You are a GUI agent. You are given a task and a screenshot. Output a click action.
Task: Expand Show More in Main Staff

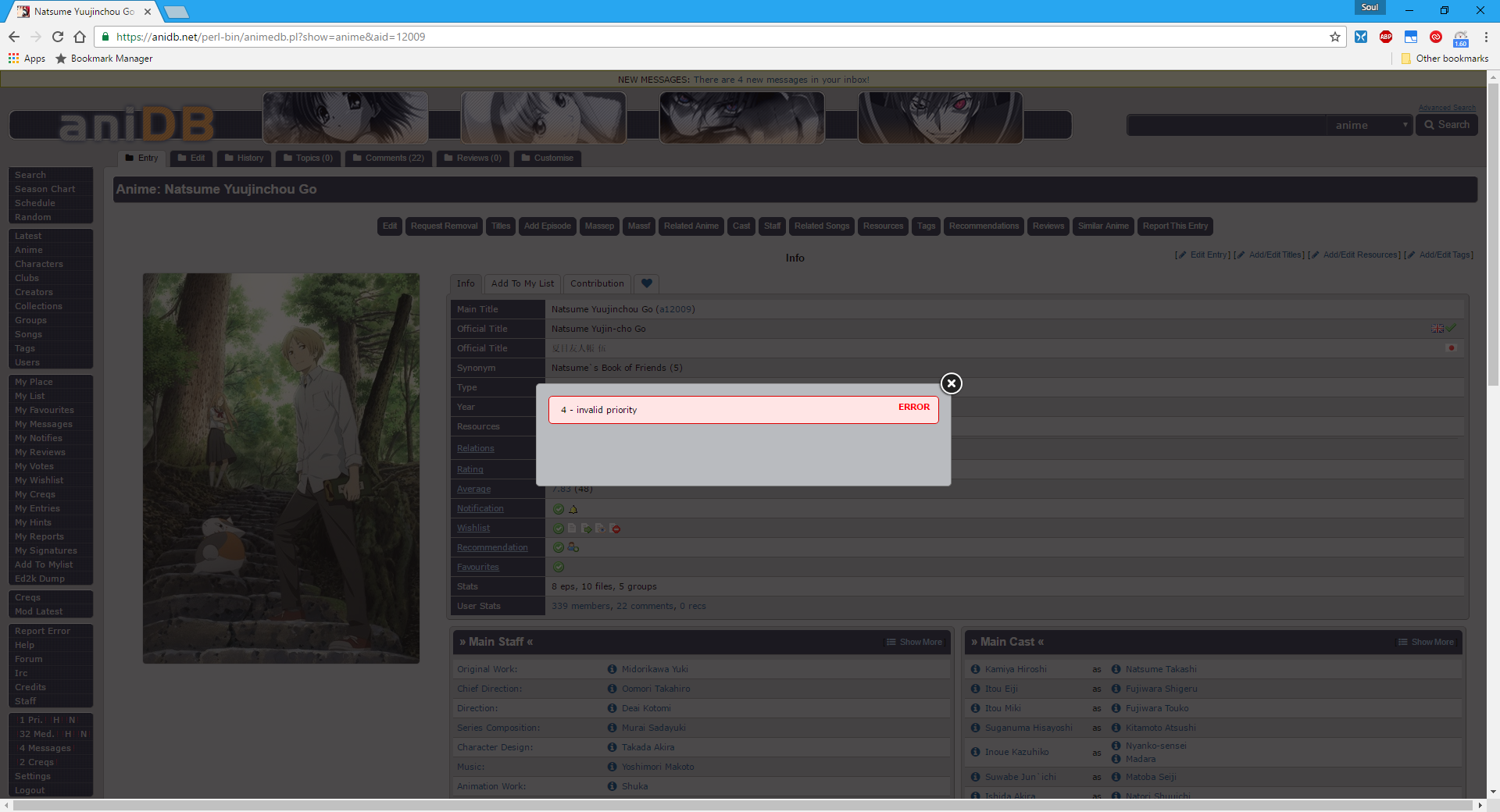(x=914, y=642)
